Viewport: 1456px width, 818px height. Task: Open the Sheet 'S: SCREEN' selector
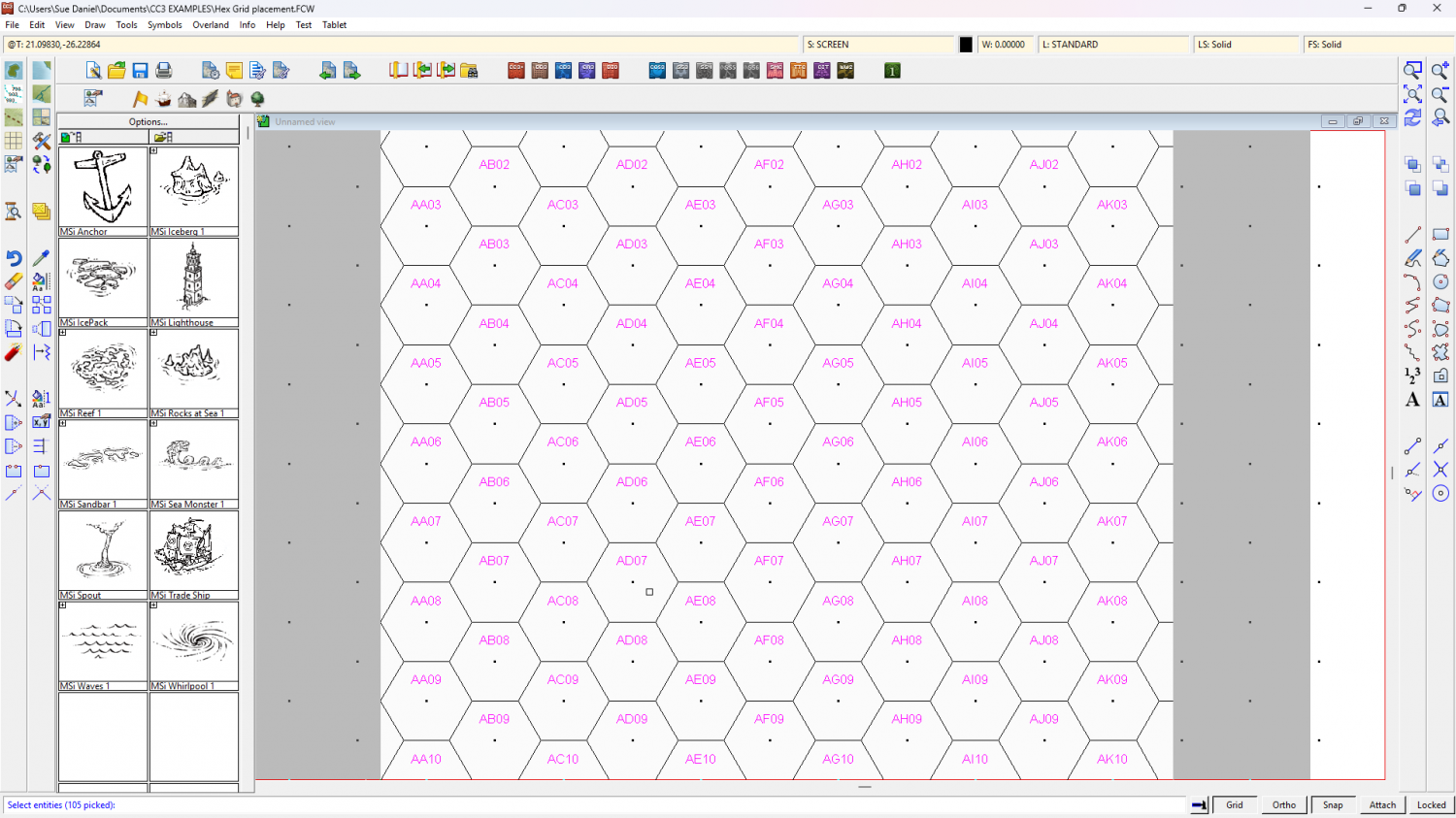(x=878, y=45)
